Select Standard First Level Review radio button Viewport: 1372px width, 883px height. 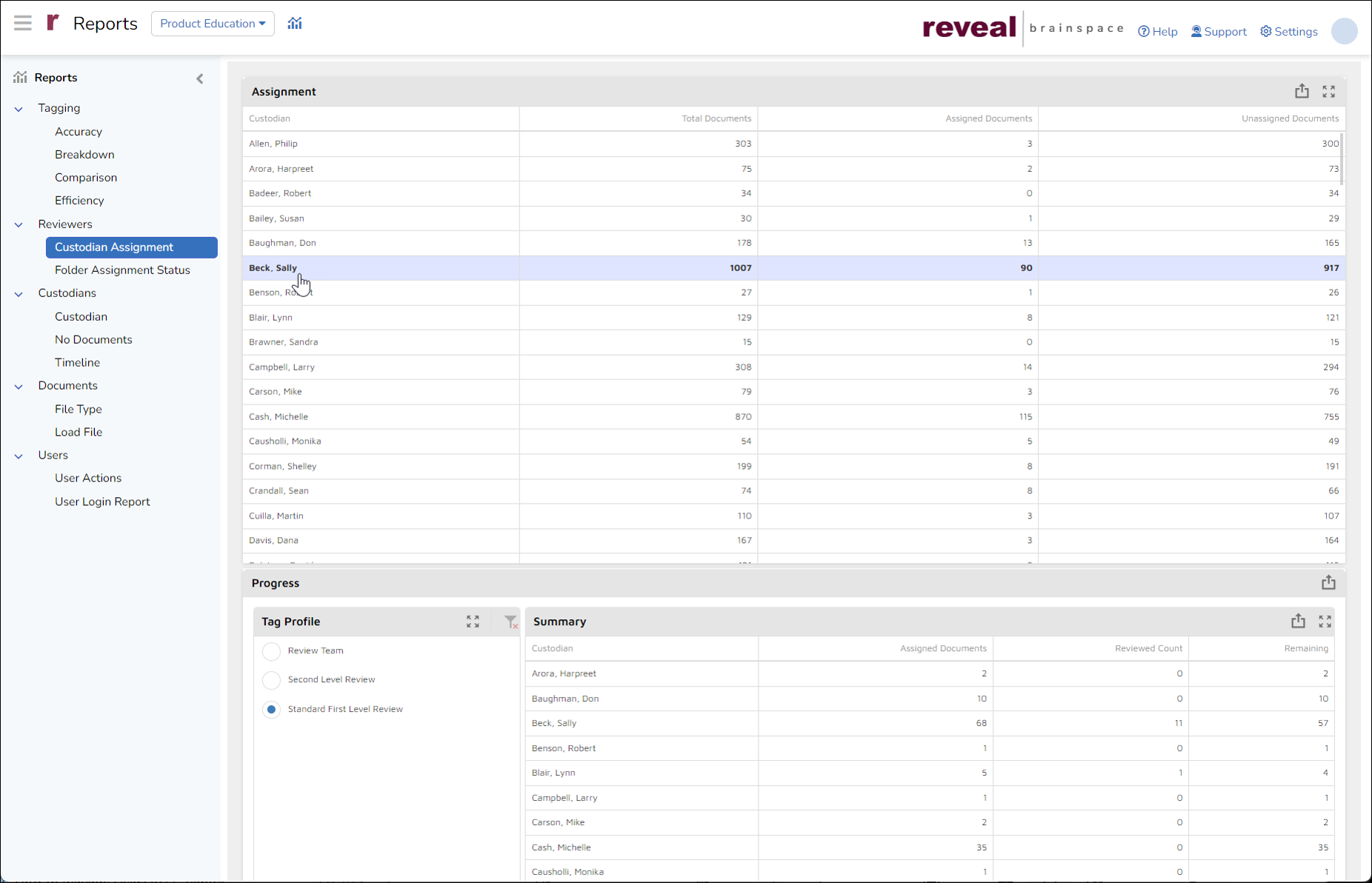pos(272,710)
